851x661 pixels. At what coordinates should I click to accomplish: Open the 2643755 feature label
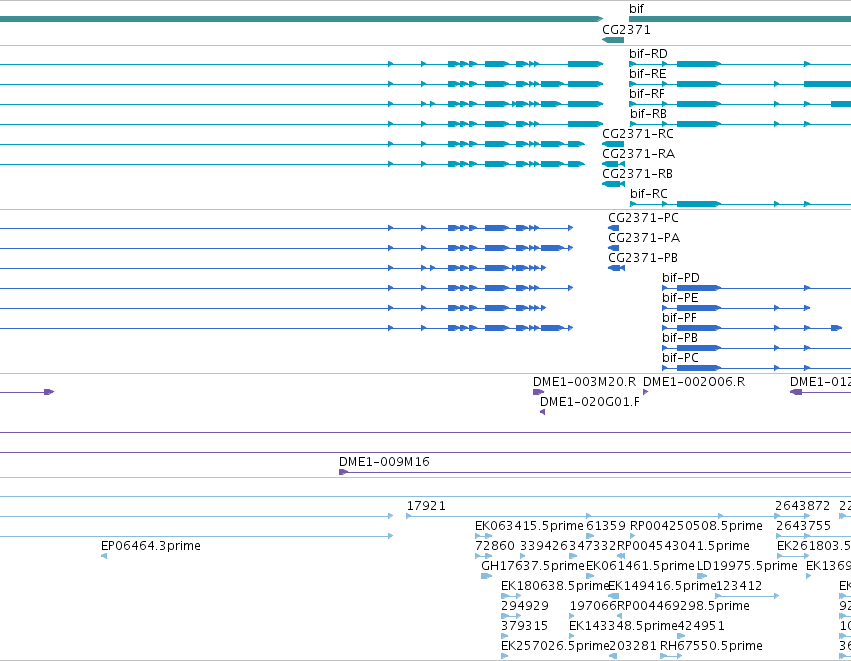(x=803, y=526)
